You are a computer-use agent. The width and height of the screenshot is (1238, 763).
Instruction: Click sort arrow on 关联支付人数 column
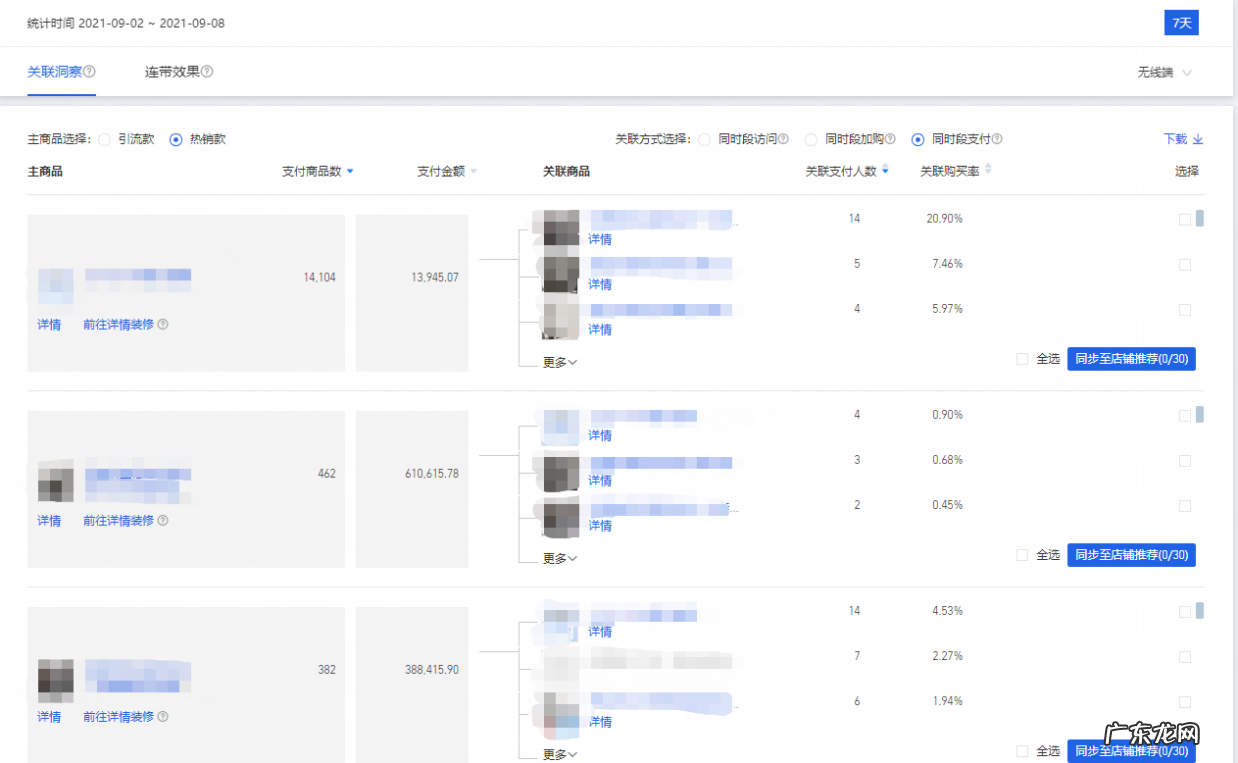(x=885, y=171)
